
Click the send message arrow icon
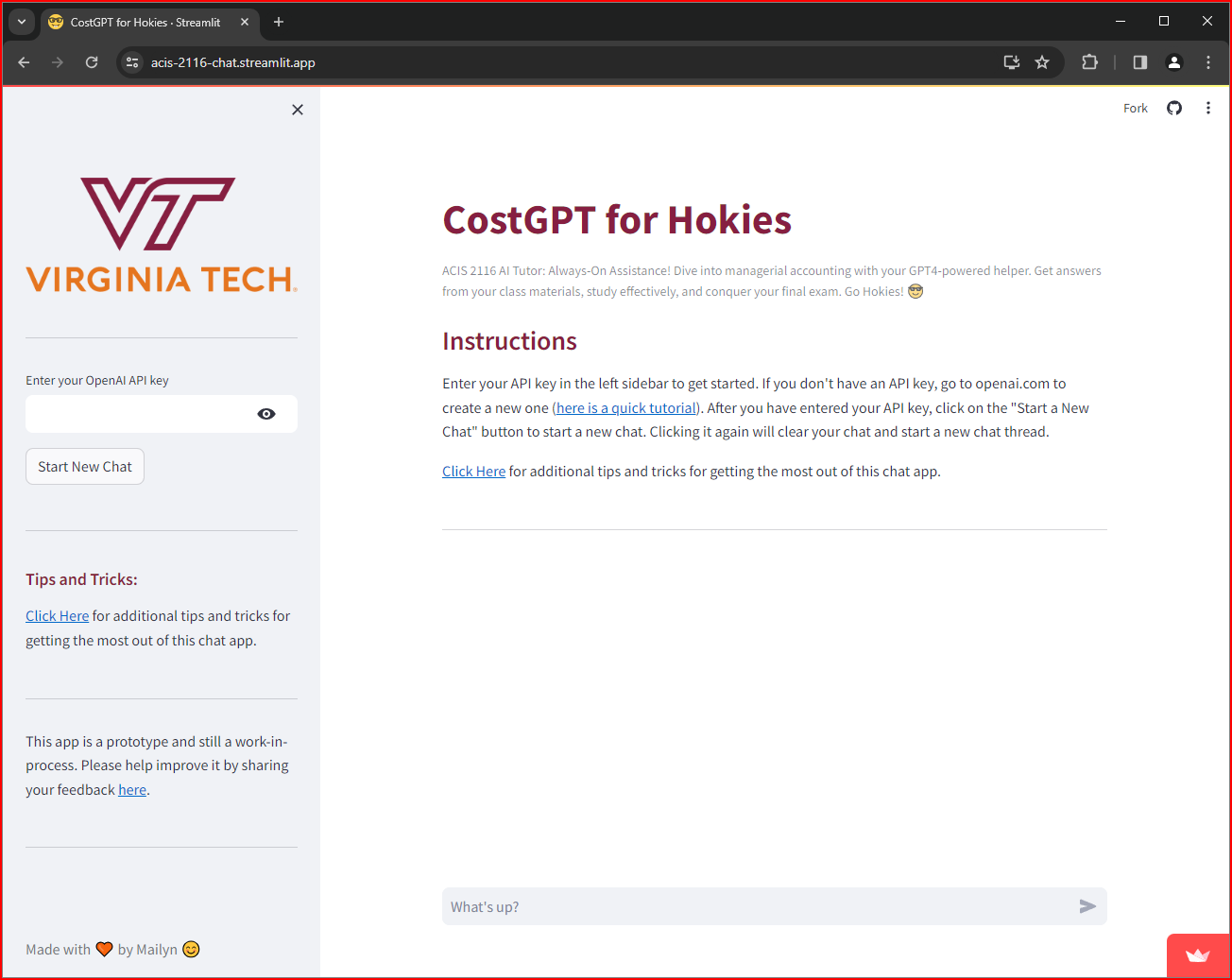tap(1087, 905)
